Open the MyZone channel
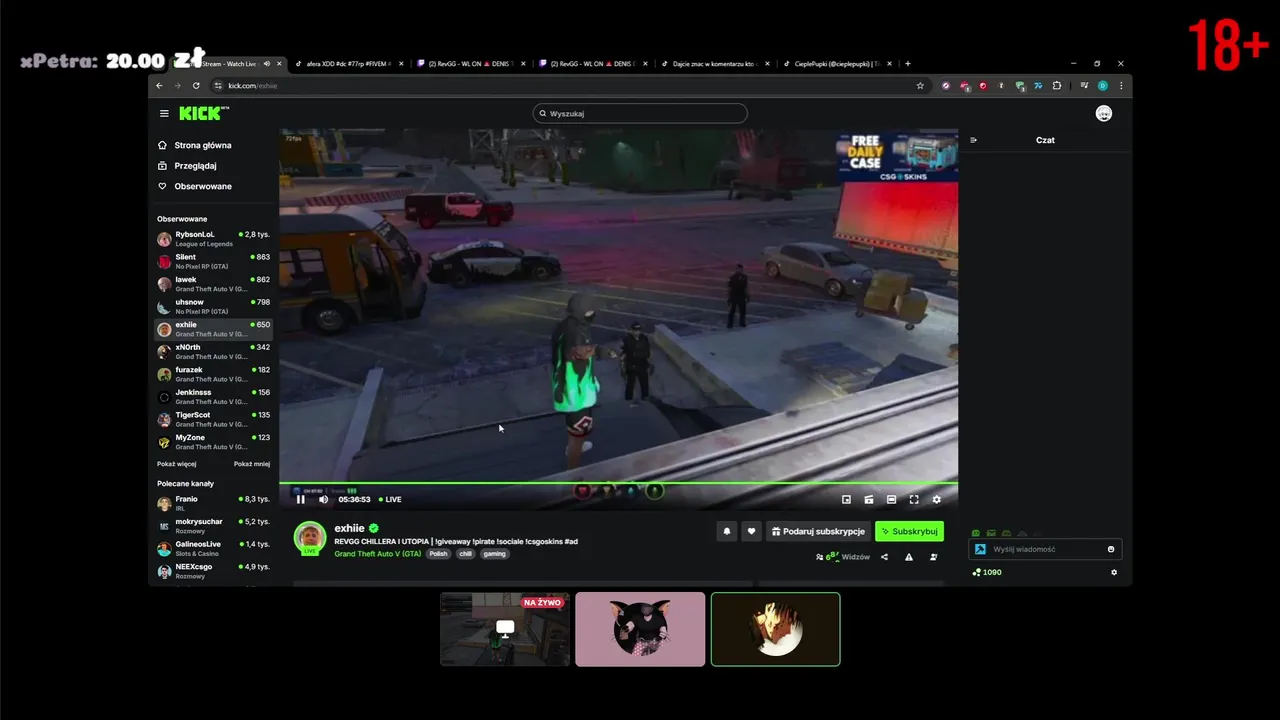This screenshot has height=720, width=1280. (x=213, y=441)
